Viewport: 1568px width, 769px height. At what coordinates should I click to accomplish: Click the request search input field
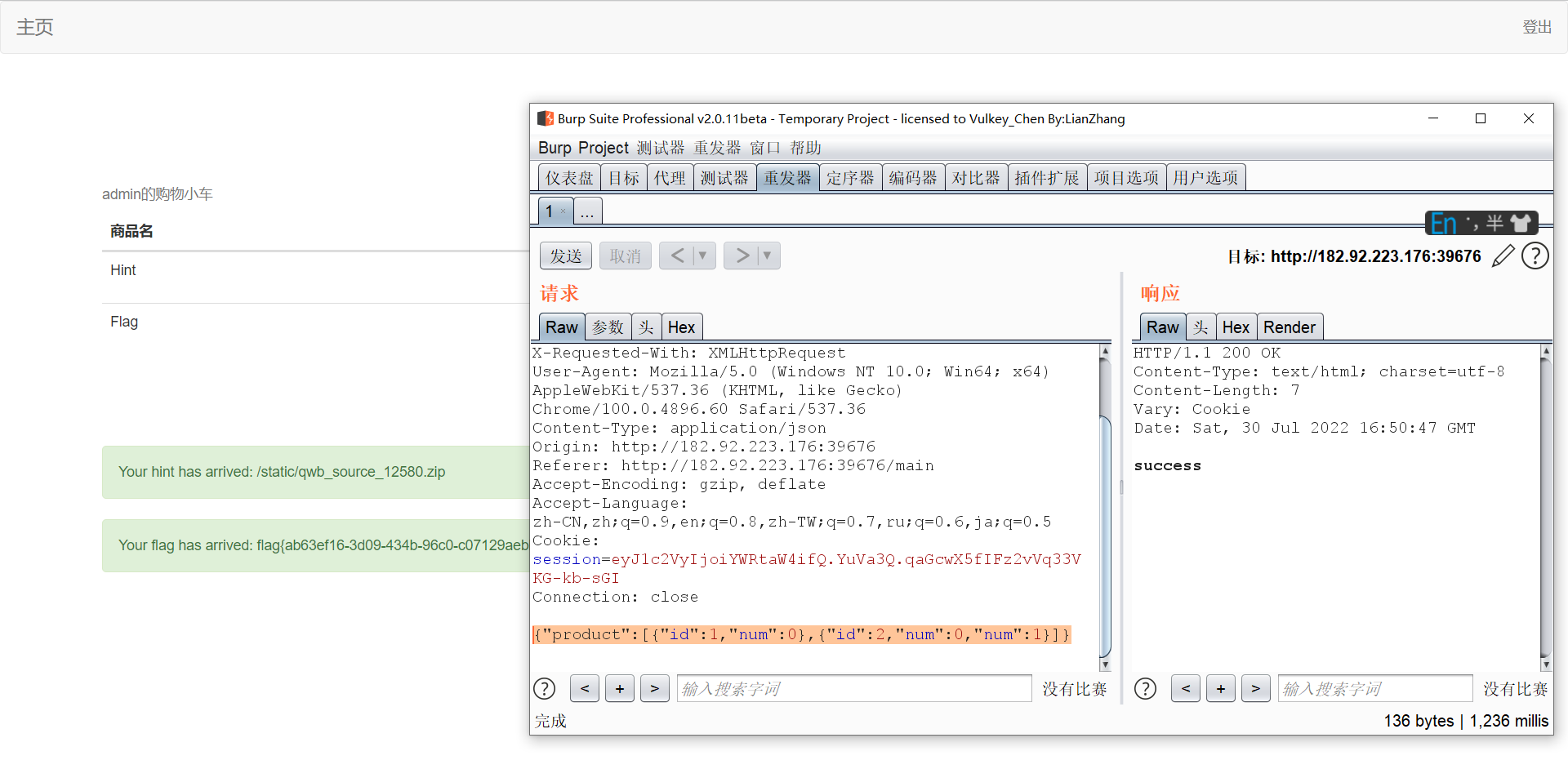[x=854, y=689]
